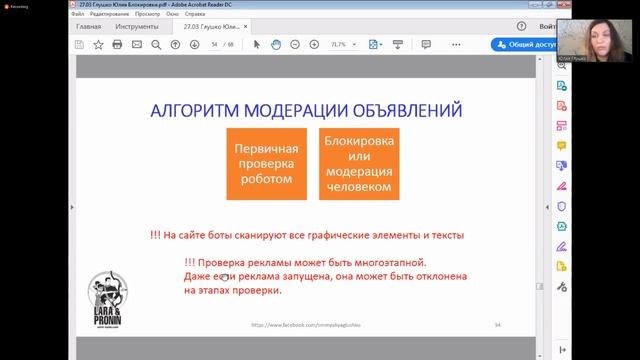Open the Файл menu
Image resolution: width=640 pixels, height=360 pixels.
coord(78,14)
